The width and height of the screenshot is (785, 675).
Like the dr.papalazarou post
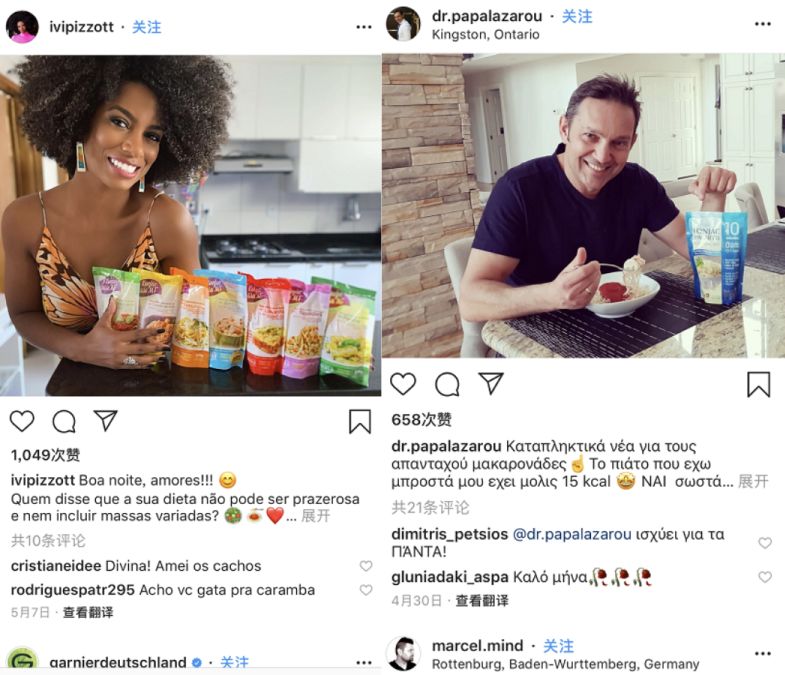(x=403, y=384)
